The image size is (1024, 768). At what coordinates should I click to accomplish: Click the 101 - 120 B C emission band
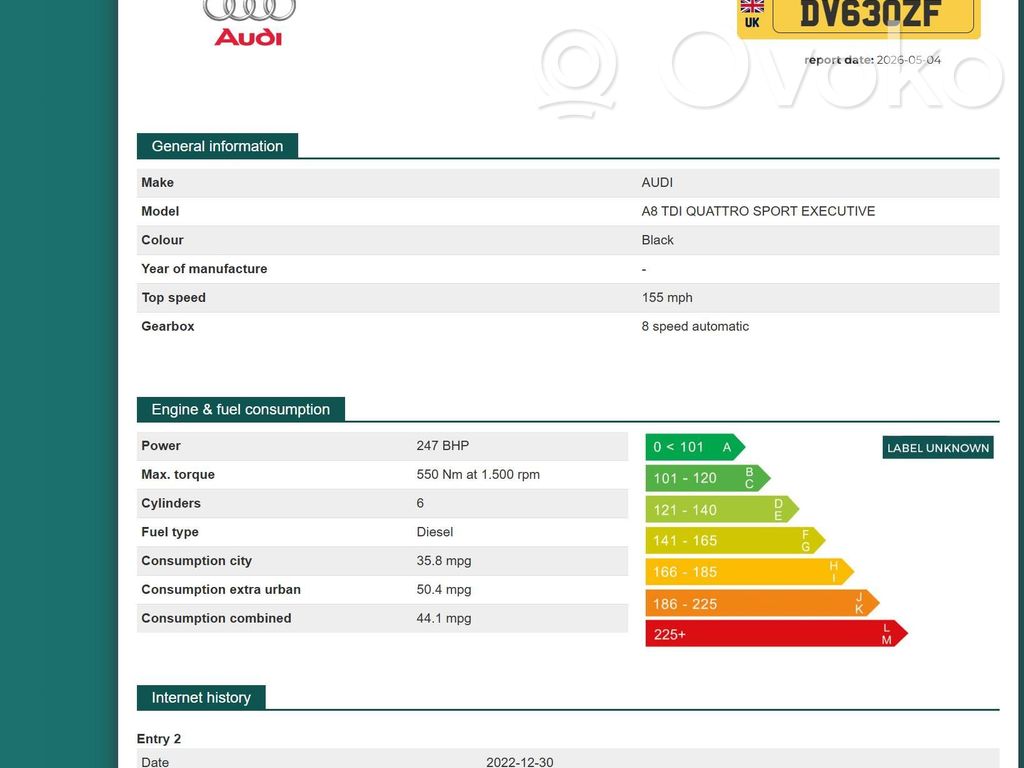pos(708,478)
